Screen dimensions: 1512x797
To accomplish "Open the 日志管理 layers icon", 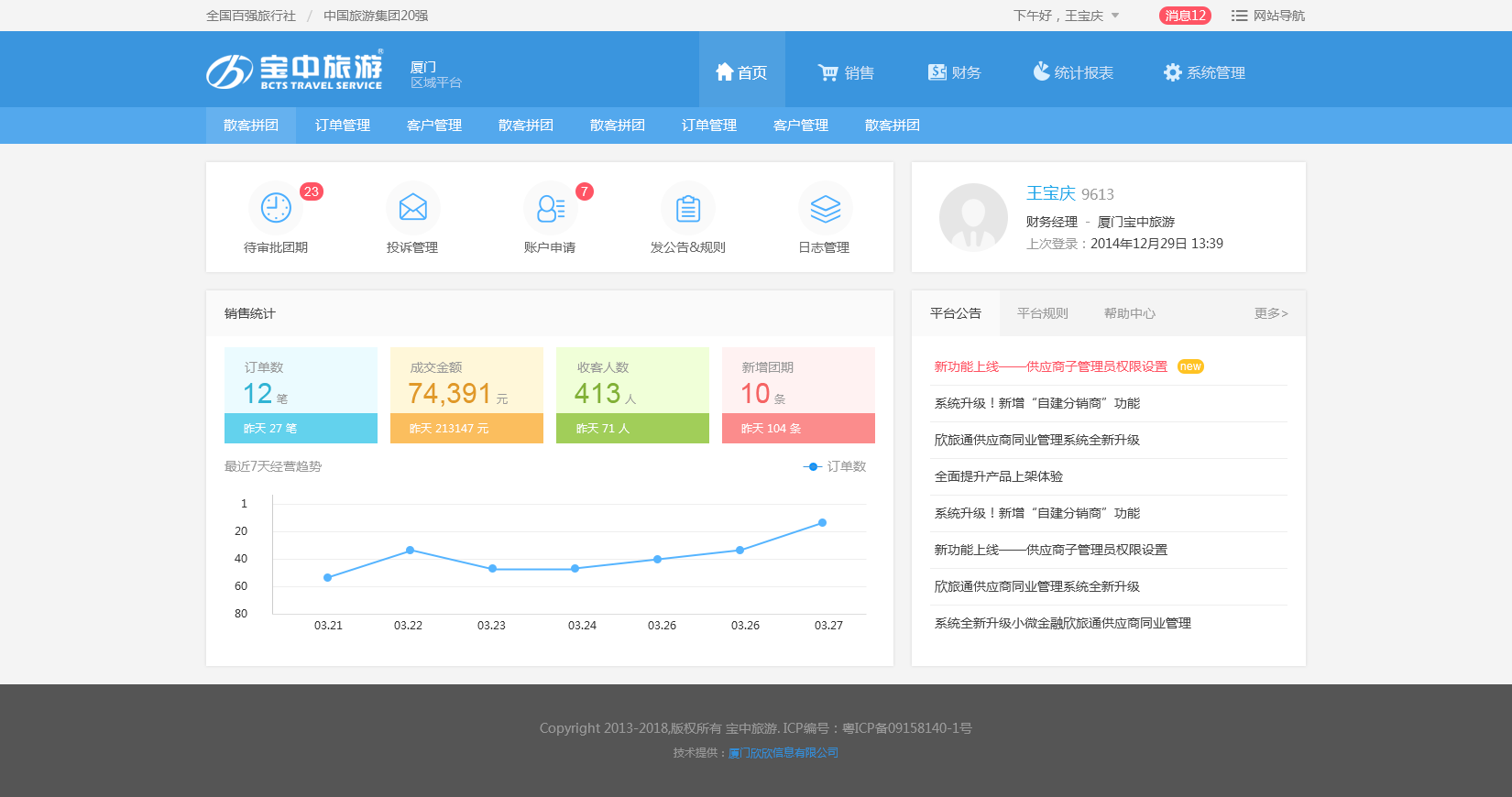I will 826,208.
